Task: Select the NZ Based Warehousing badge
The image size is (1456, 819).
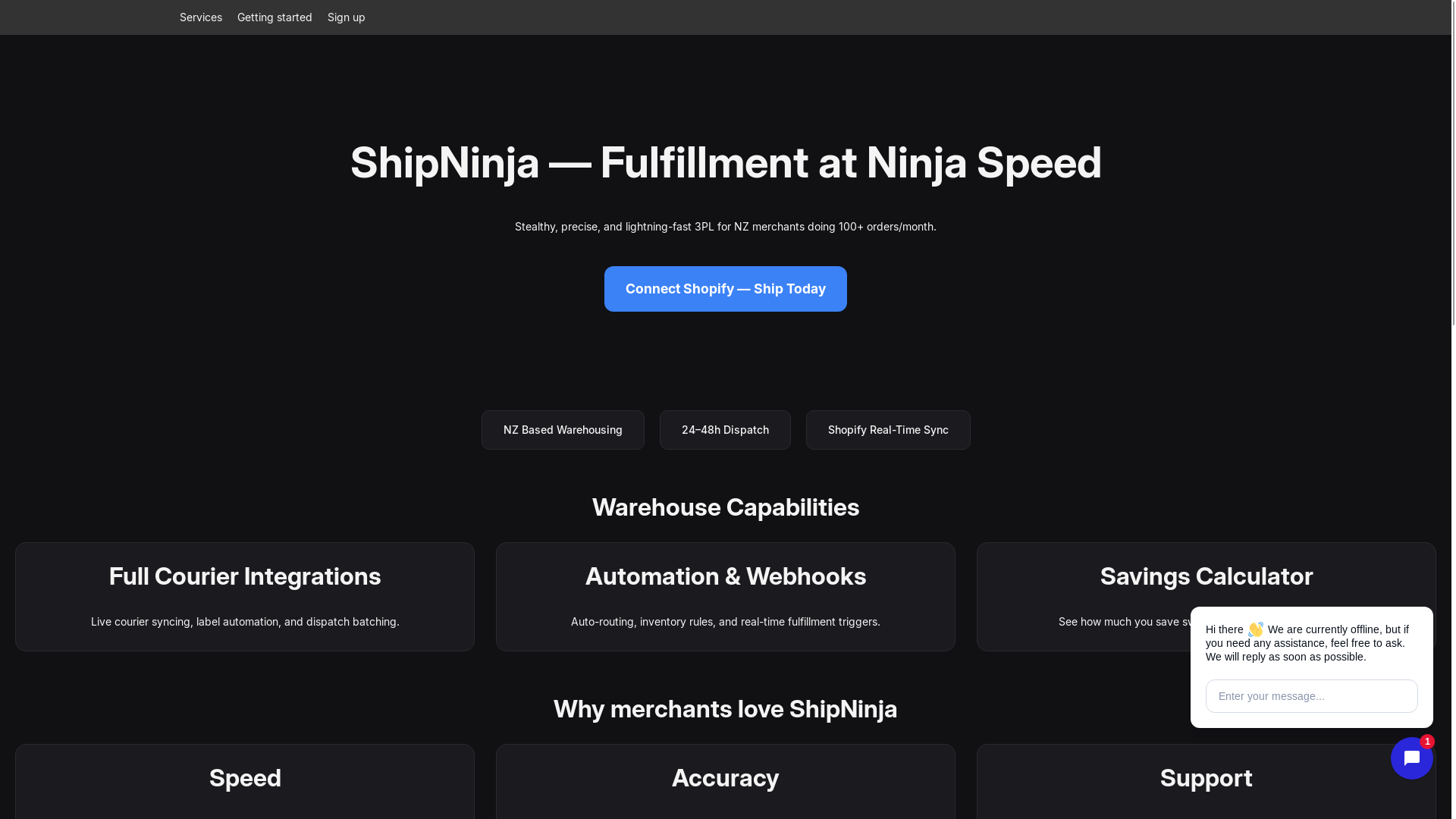Action: click(x=563, y=430)
